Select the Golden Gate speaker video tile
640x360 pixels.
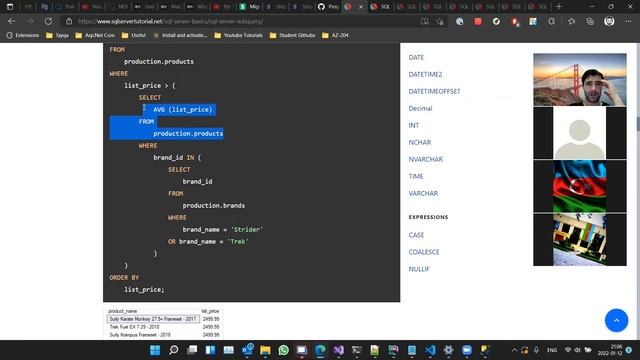click(x=580, y=80)
